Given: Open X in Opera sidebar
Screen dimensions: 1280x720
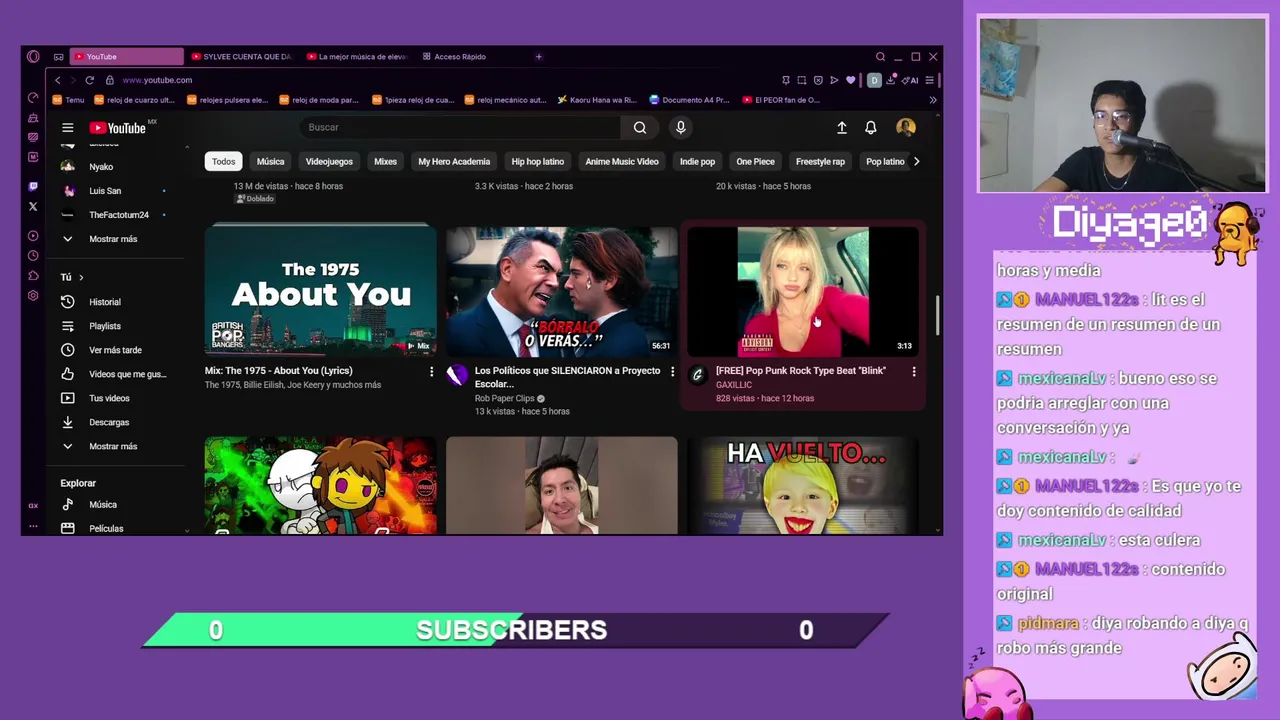Looking at the screenshot, I should [33, 206].
